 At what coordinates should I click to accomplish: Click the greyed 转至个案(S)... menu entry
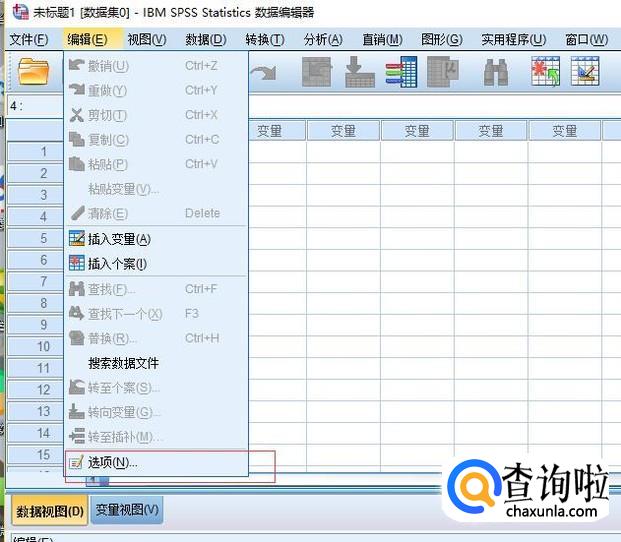click(156, 388)
